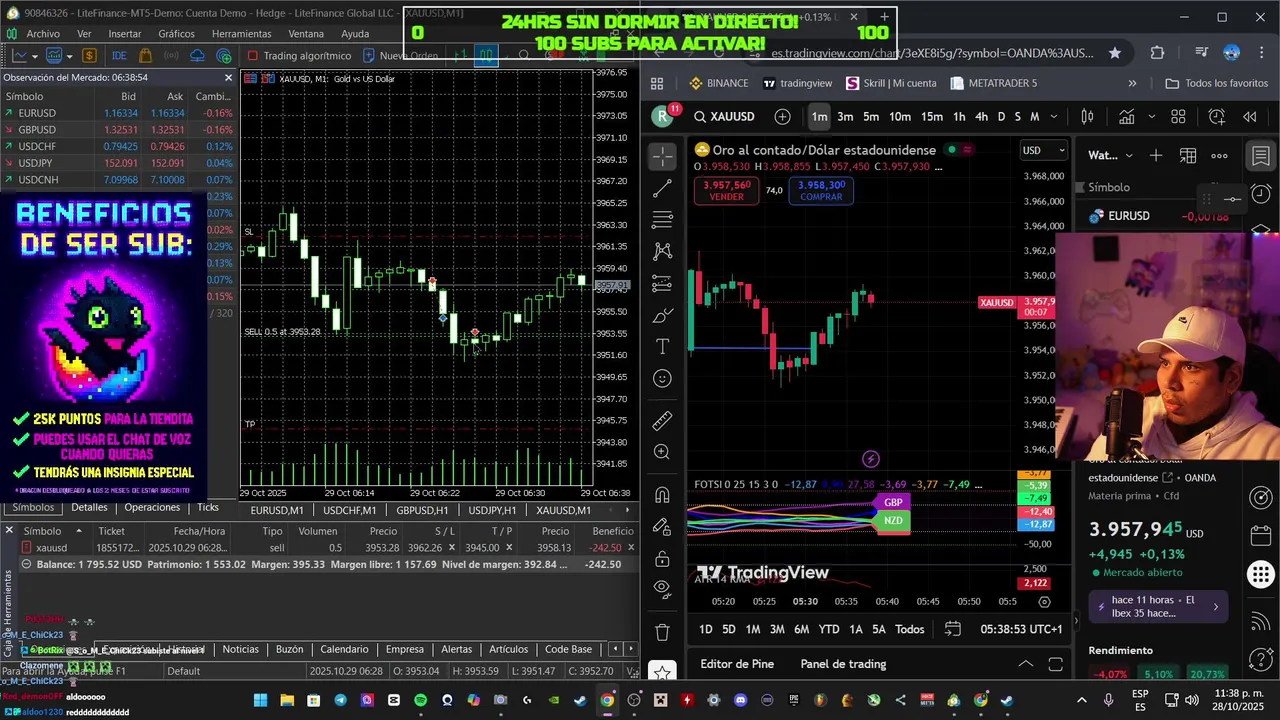Click Nueva Orden in MetaTrader toolbar
Viewport: 1280px width, 720px height.
[x=400, y=56]
